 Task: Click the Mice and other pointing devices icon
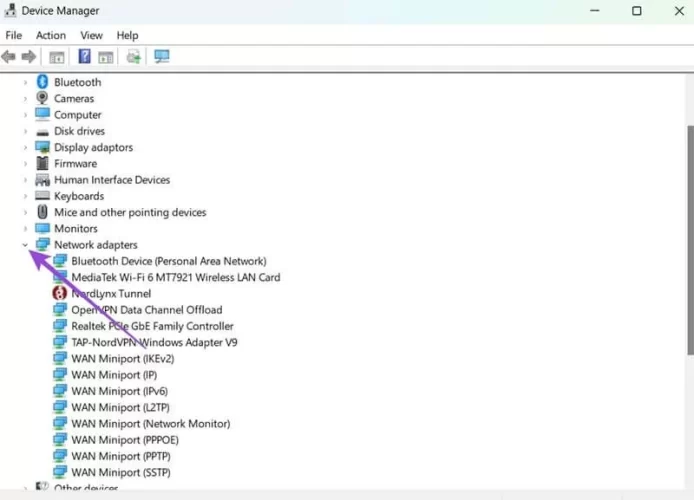click(43, 213)
